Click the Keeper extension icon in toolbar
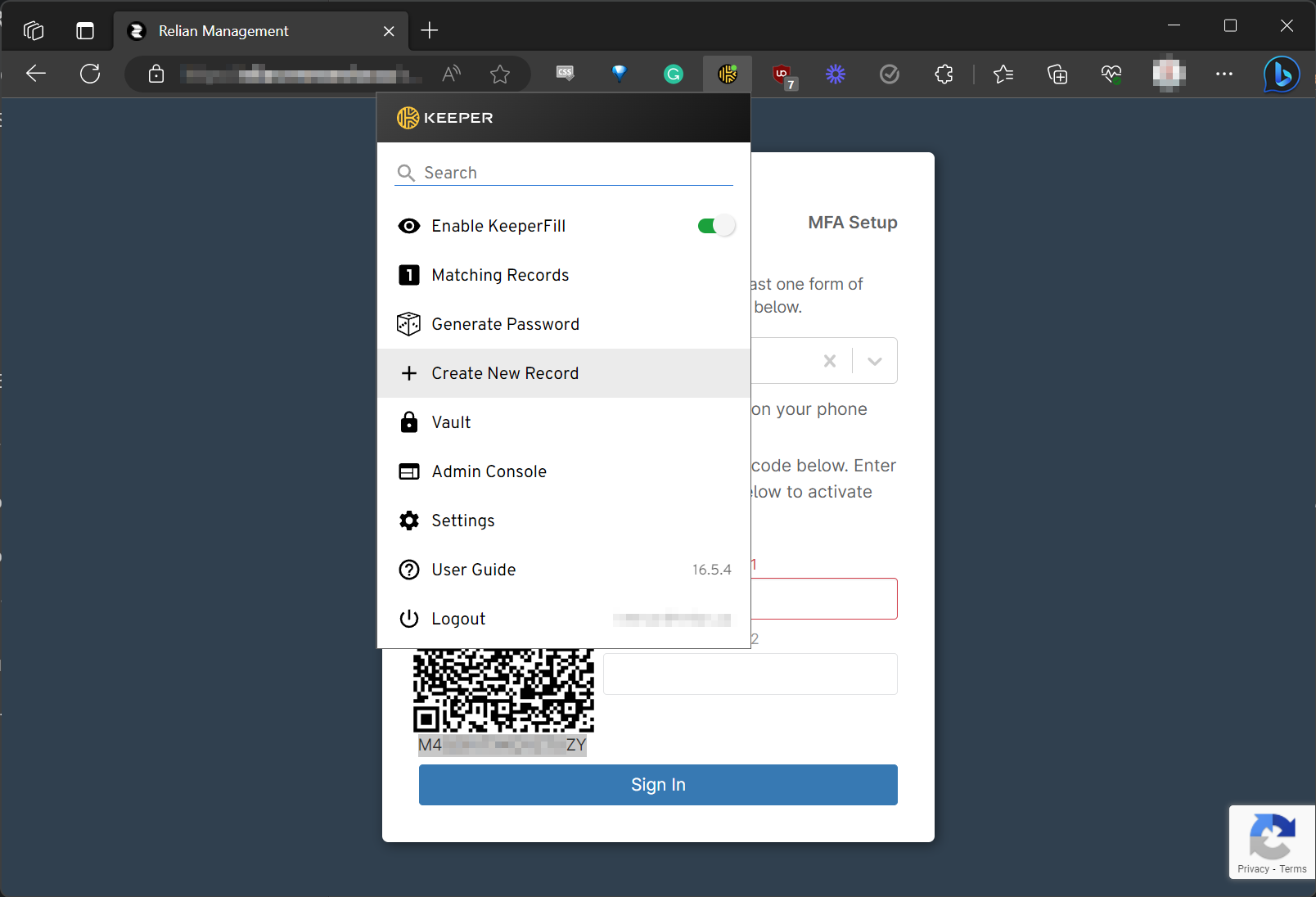The image size is (1316, 897). 727,74
